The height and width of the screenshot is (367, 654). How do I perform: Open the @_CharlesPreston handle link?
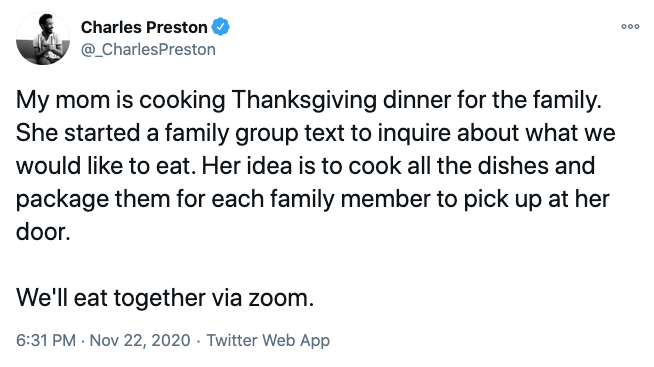point(148,50)
